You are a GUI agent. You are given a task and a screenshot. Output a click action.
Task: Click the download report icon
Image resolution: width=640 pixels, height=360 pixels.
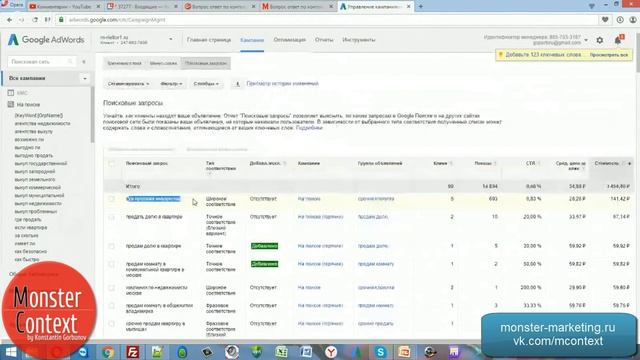click(x=237, y=84)
